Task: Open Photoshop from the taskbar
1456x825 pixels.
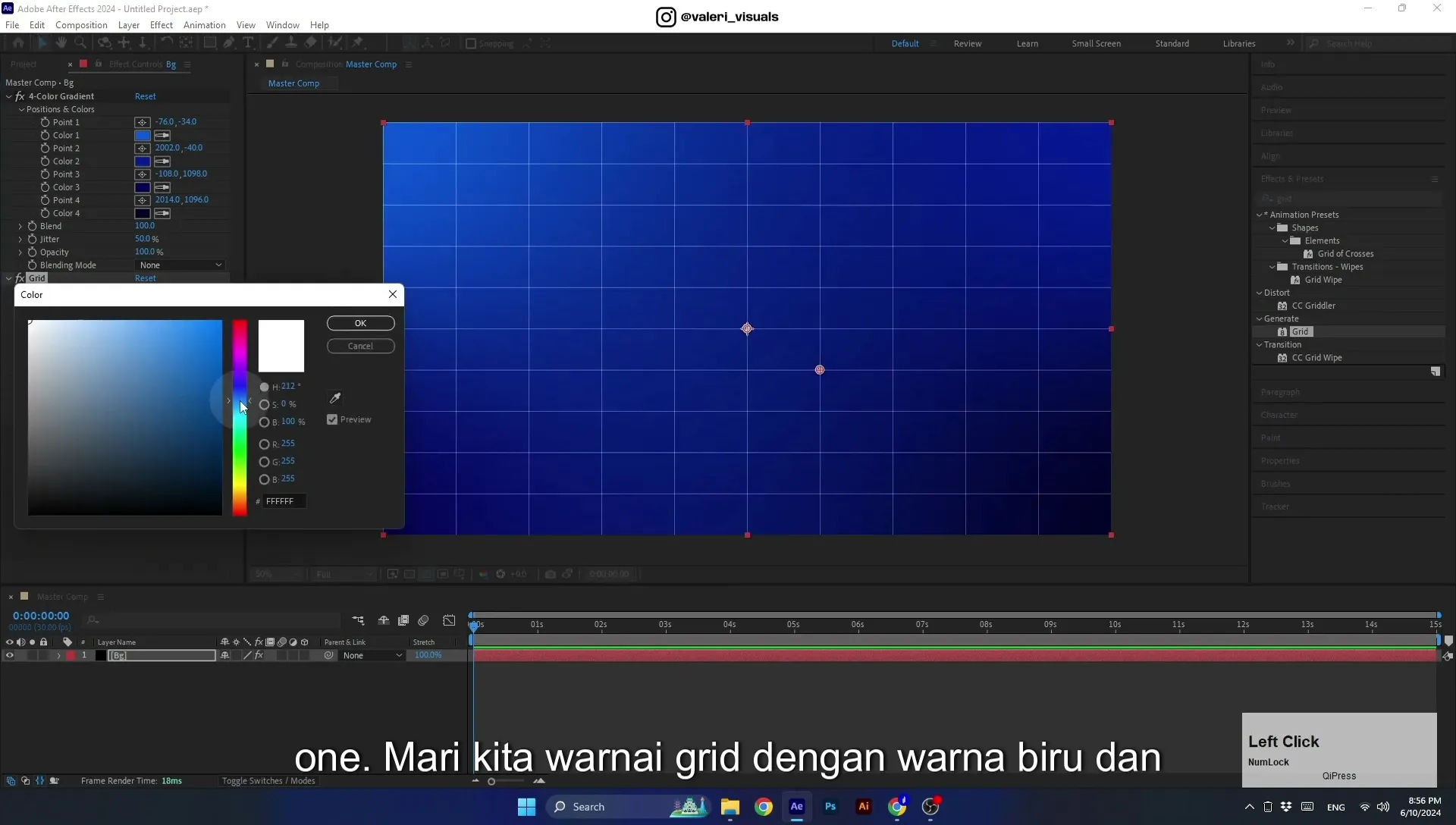Action: [x=830, y=807]
